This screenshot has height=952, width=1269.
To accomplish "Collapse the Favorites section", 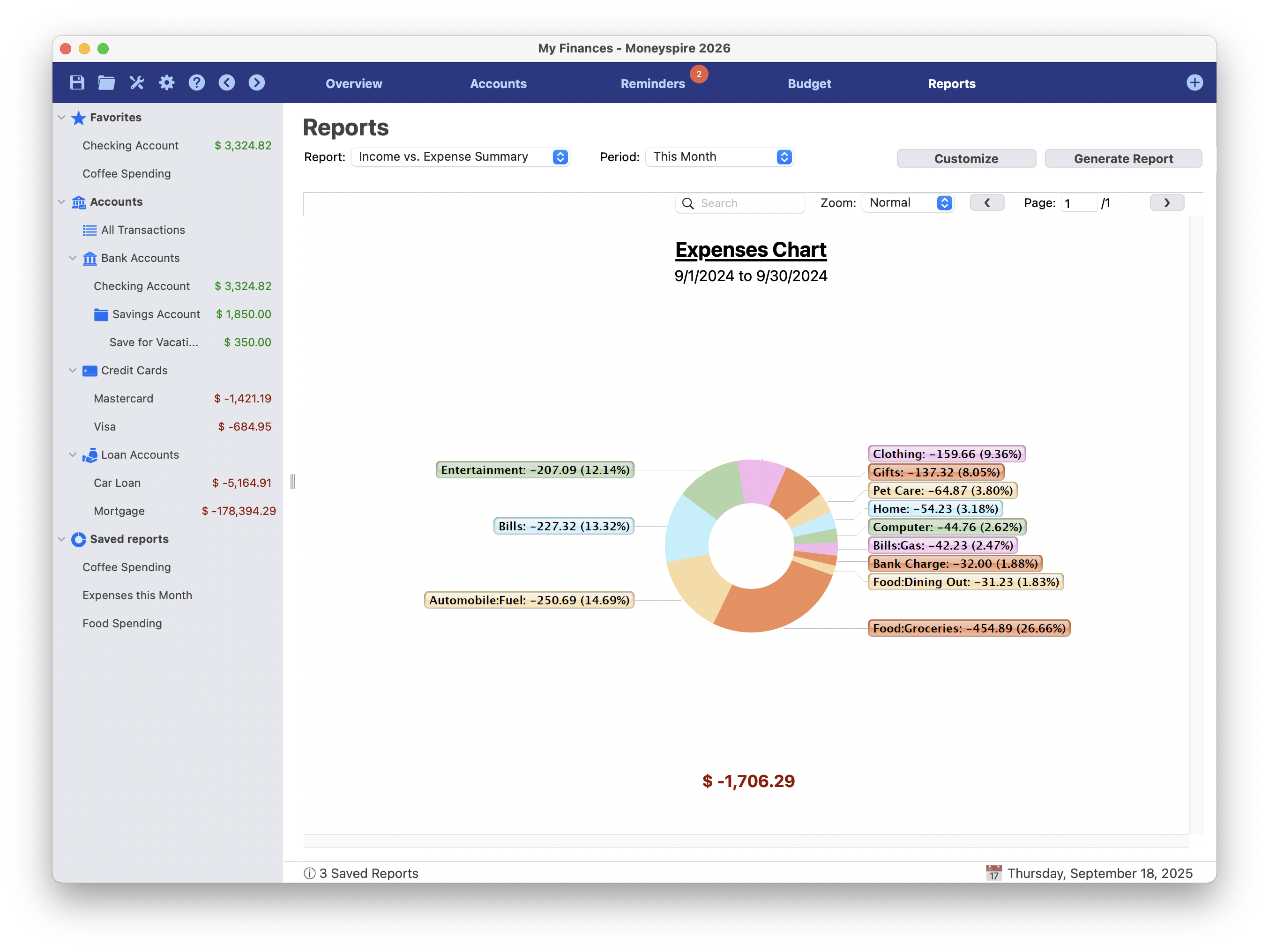I will tap(61, 118).
